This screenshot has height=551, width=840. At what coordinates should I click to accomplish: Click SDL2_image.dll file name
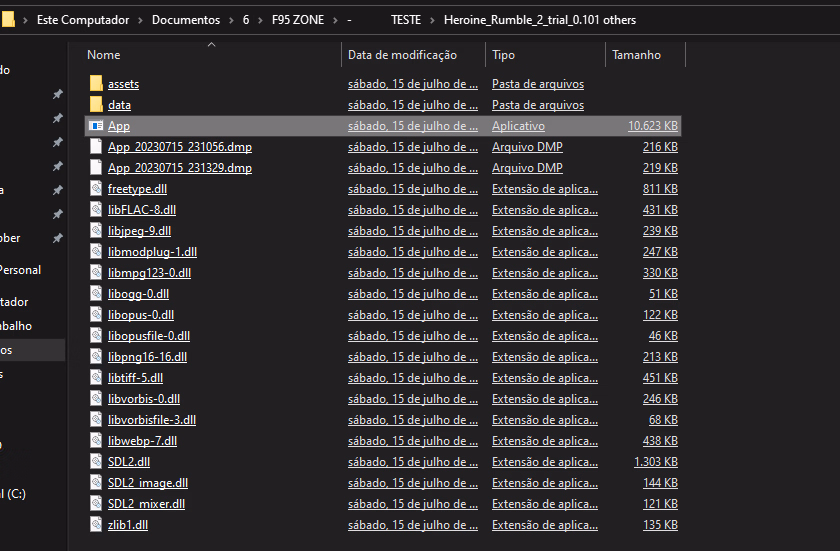coord(148,482)
